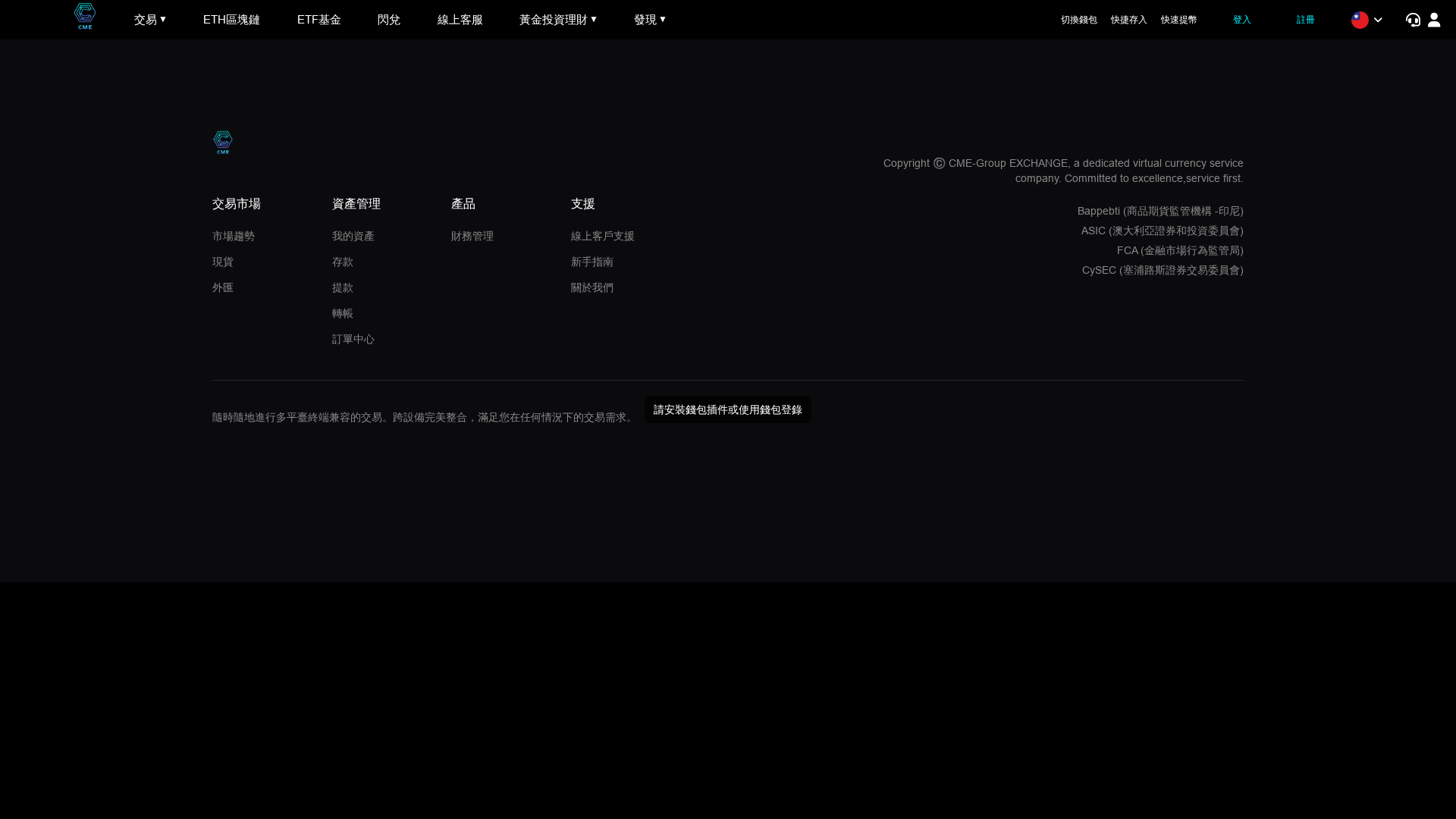Click the 產品 footer heading

tap(463, 204)
